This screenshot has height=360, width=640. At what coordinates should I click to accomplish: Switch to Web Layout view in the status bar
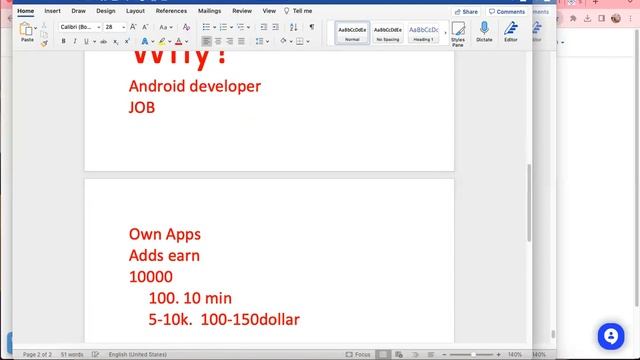click(x=399, y=354)
